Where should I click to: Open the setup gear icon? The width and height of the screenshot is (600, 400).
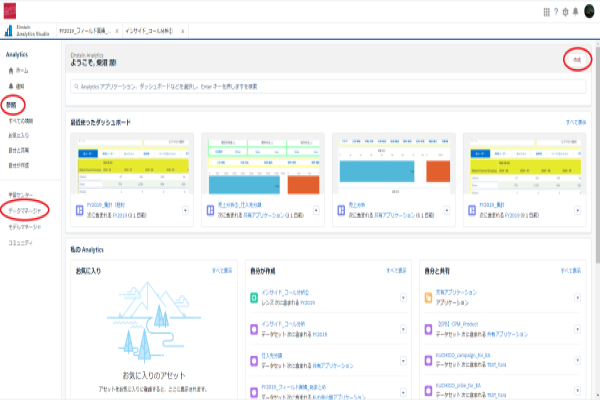(565, 12)
